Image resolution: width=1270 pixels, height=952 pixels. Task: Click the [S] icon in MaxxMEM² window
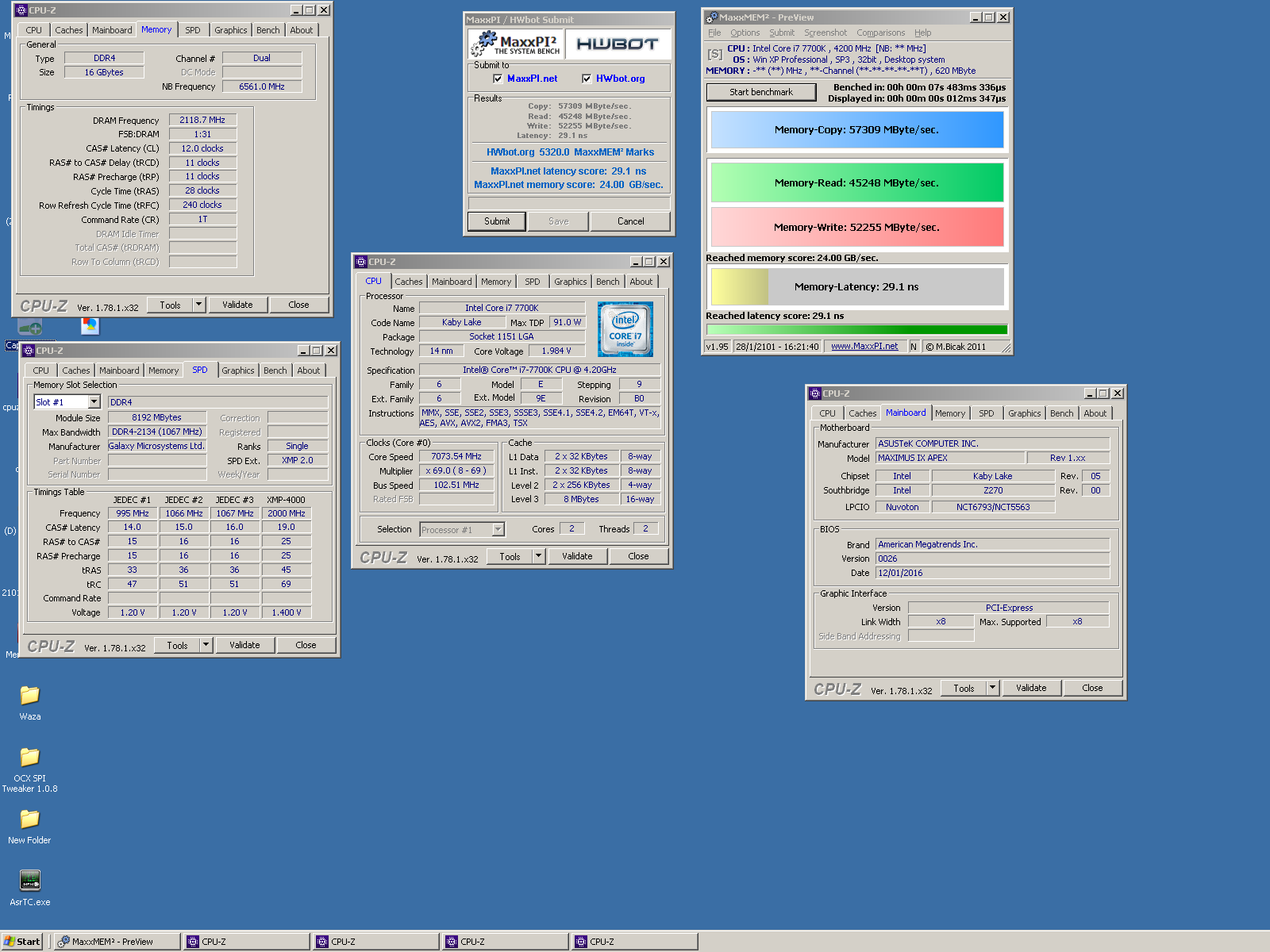[x=715, y=55]
